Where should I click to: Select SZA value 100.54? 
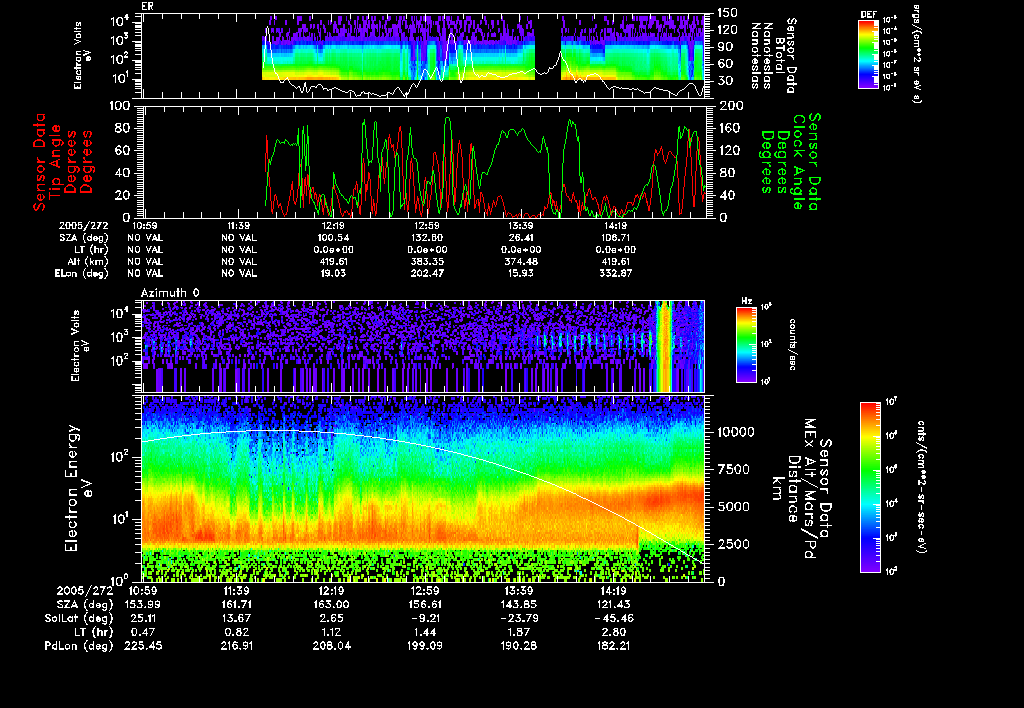(333, 238)
